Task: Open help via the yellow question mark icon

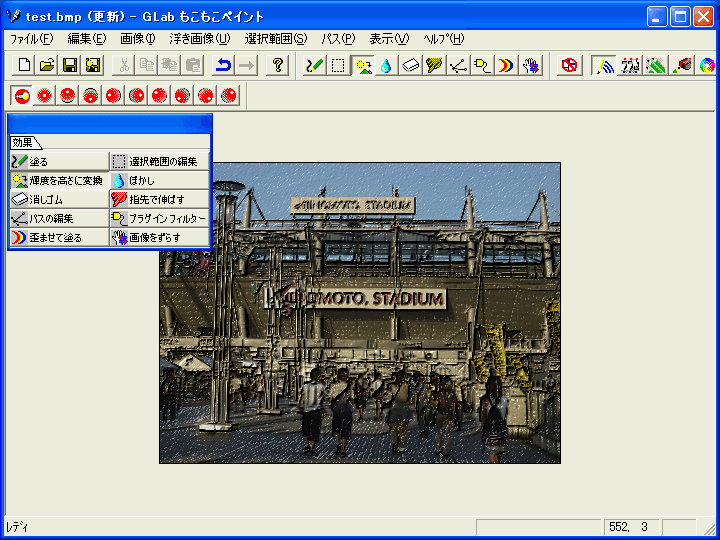Action: (277, 66)
